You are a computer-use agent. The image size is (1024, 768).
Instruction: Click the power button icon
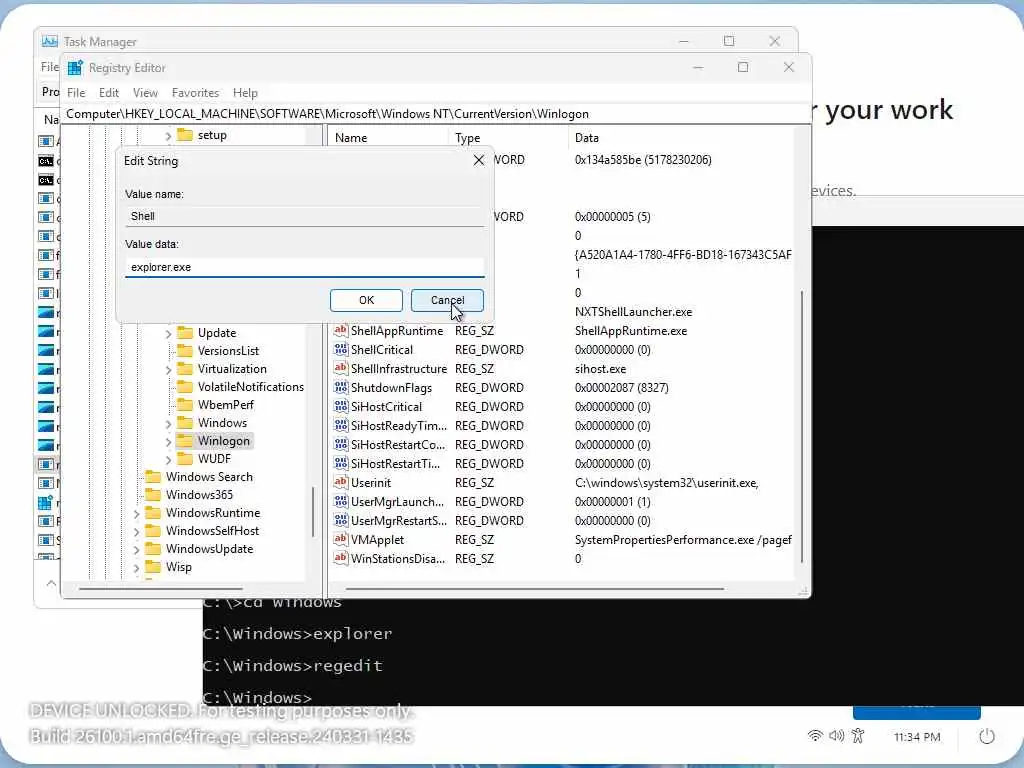pyautogui.click(x=987, y=737)
